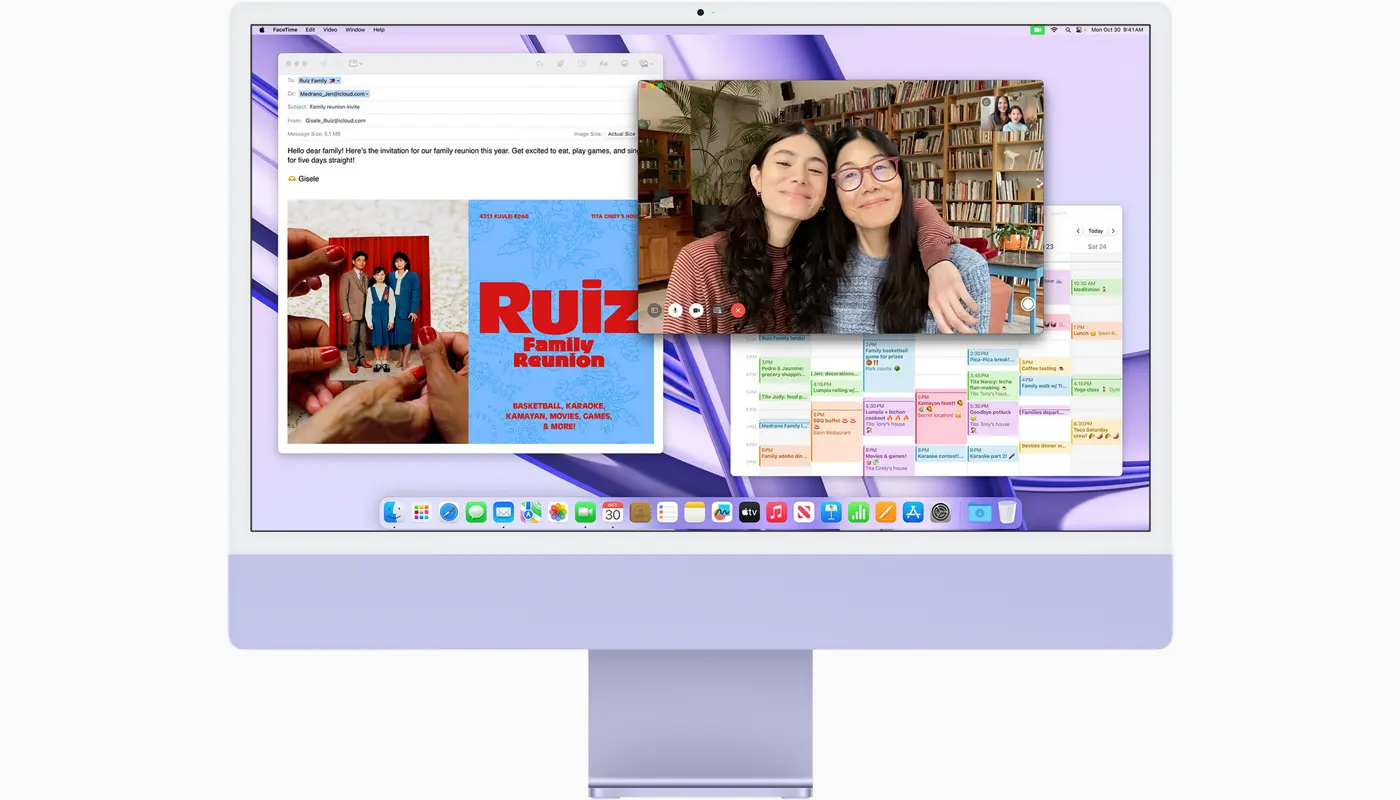Go to next week in Calendar

tap(1113, 231)
